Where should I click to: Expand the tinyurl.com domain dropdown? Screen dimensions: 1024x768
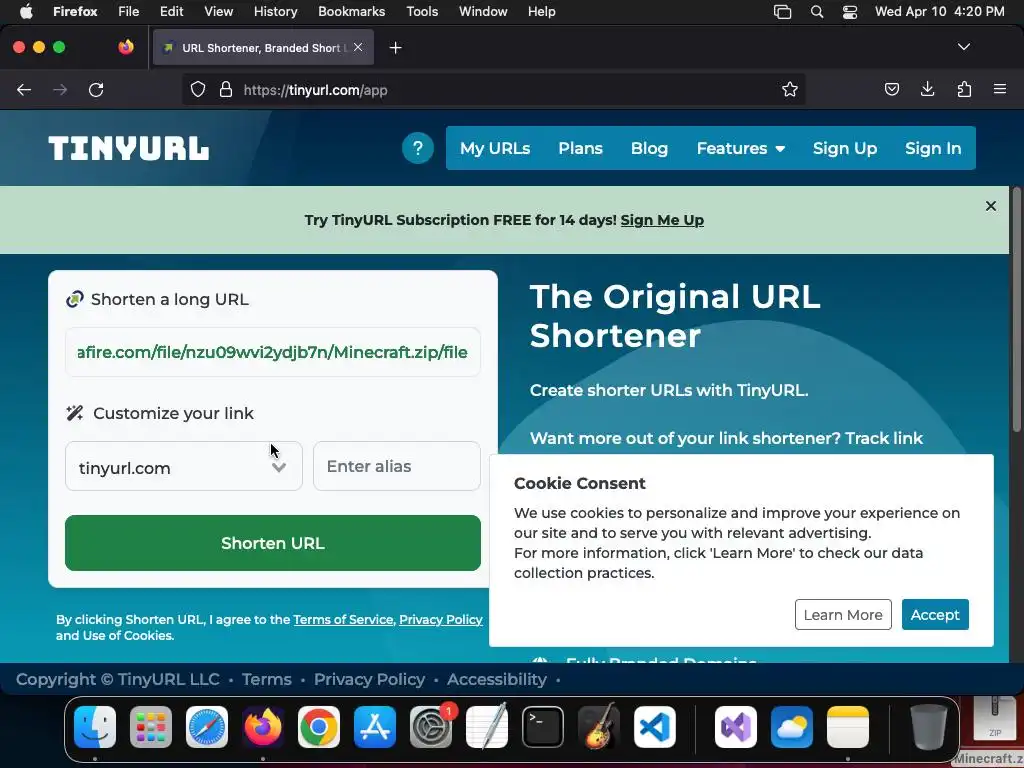point(184,466)
